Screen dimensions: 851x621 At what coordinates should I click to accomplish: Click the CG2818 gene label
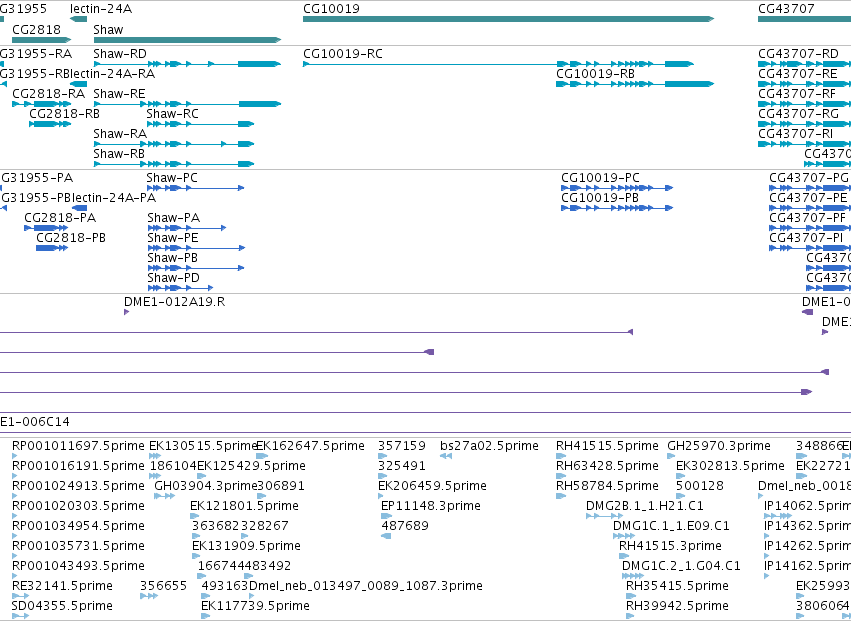tap(36, 30)
